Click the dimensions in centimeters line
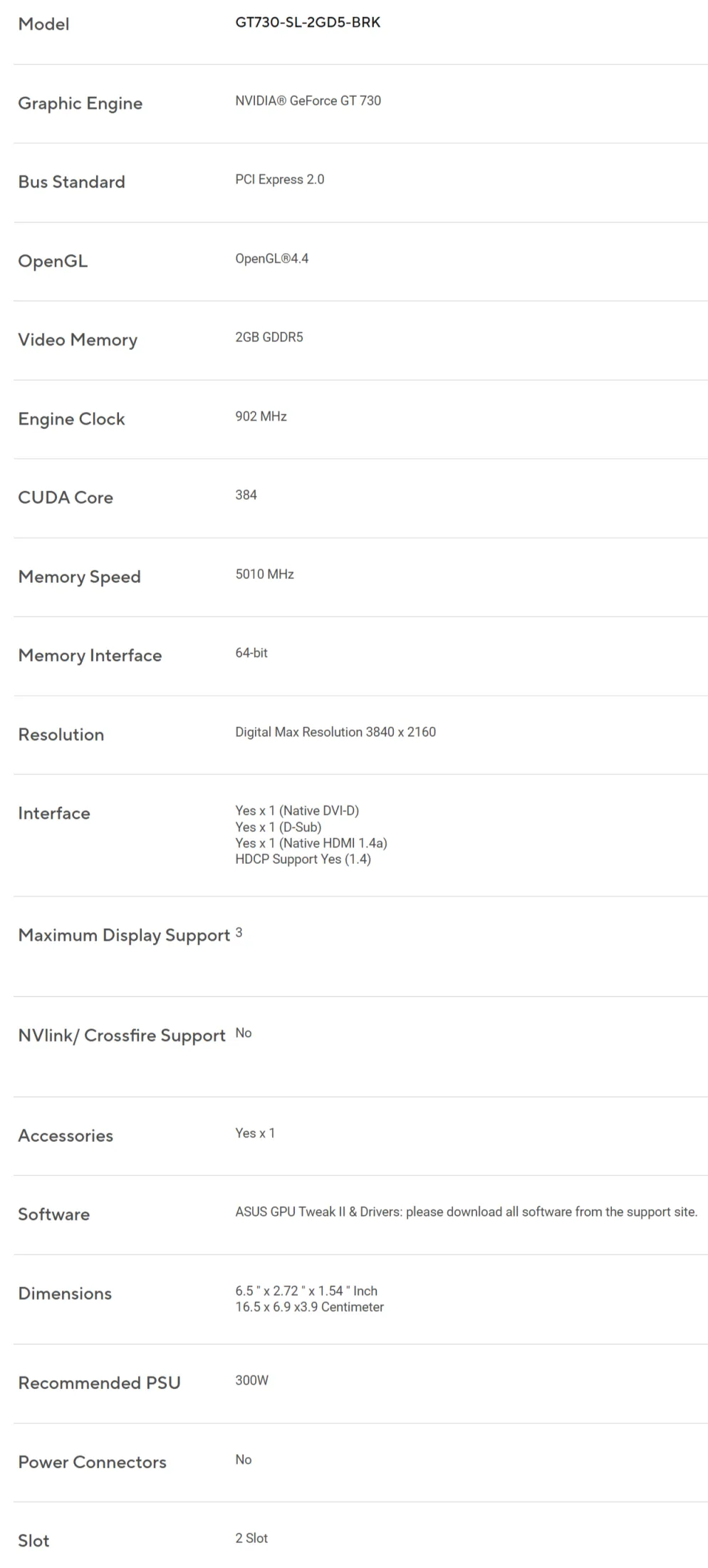Image resolution: width=708 pixels, height=1568 pixels. [x=309, y=1307]
